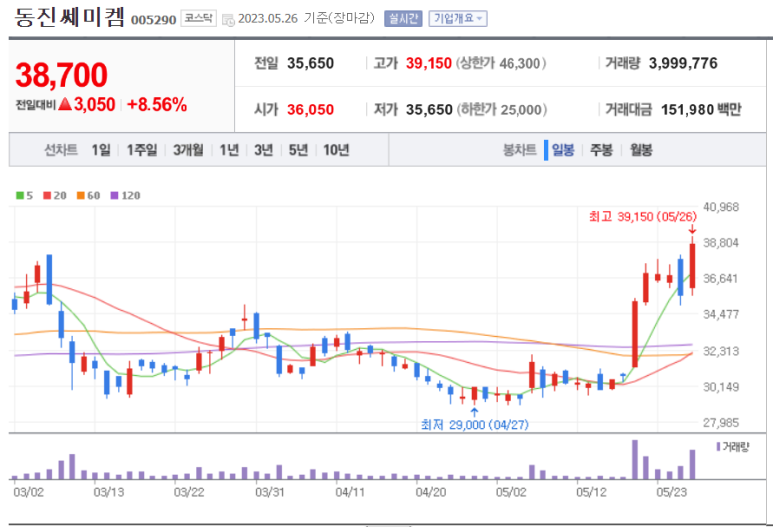The width and height of the screenshot is (773, 527).
Task: Click the current price 38,700
Action: pyautogui.click(x=61, y=75)
